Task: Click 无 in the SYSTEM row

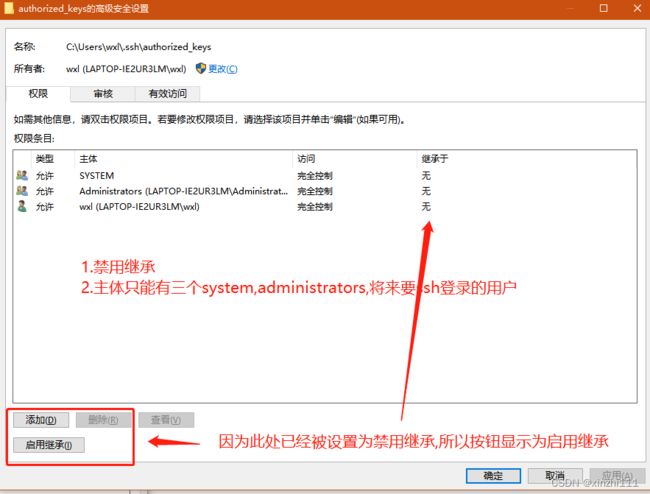Action: coord(426,176)
